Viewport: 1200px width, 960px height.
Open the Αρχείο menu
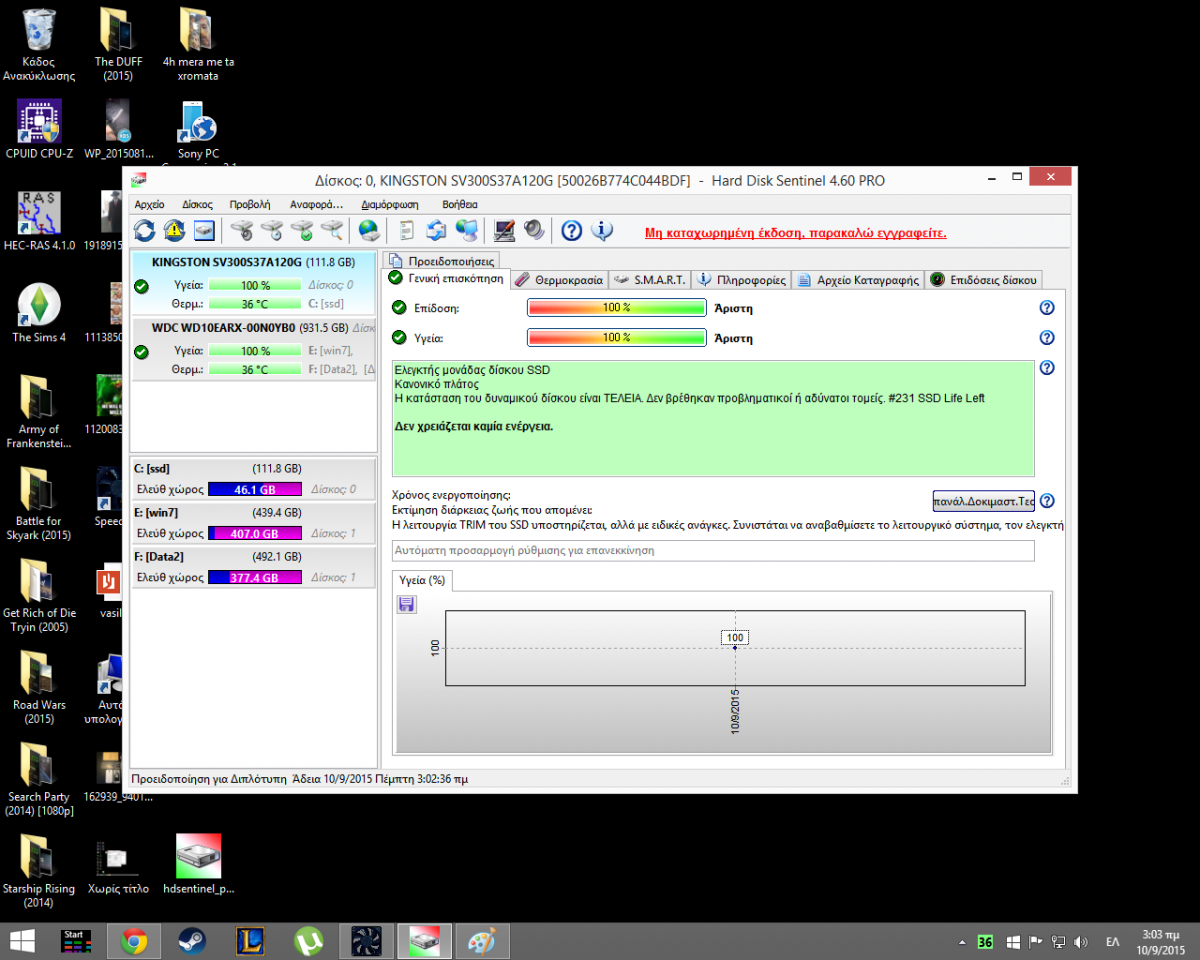149,204
